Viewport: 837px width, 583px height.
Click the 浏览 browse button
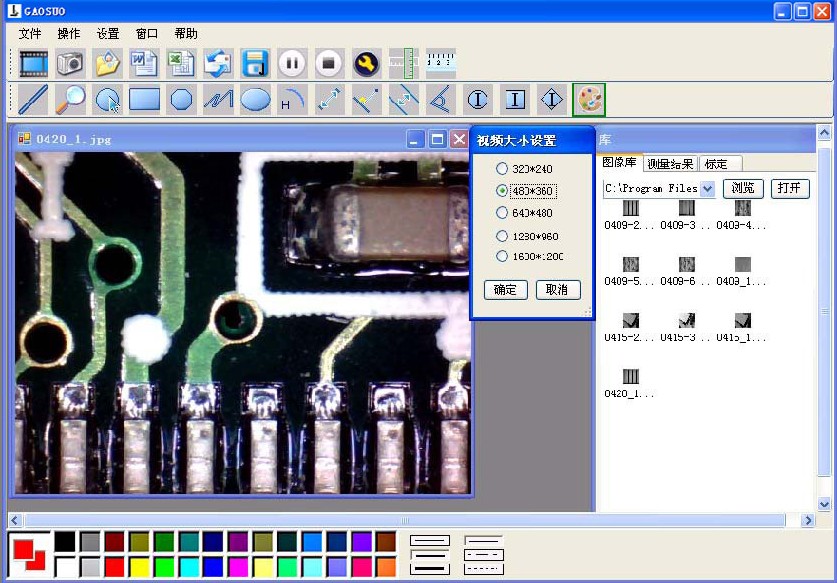(743, 188)
